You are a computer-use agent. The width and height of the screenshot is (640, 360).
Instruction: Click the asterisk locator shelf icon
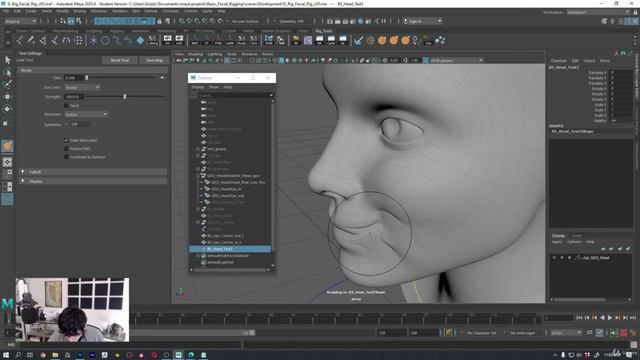tap(94, 40)
